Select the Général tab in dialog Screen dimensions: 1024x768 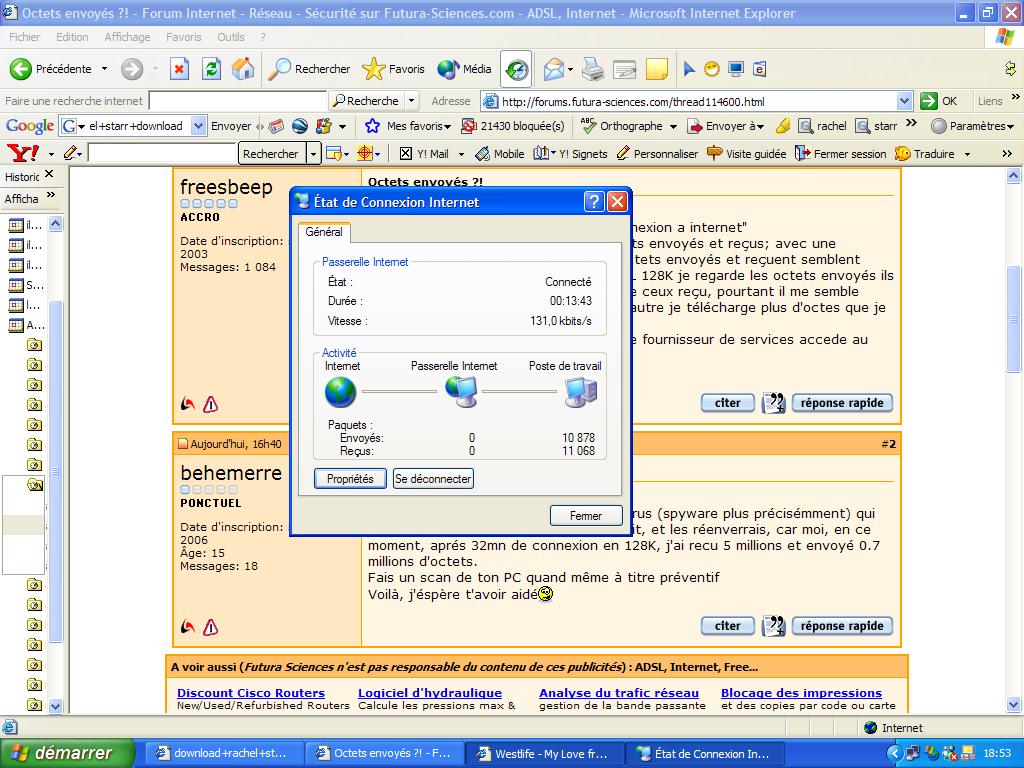(x=324, y=232)
